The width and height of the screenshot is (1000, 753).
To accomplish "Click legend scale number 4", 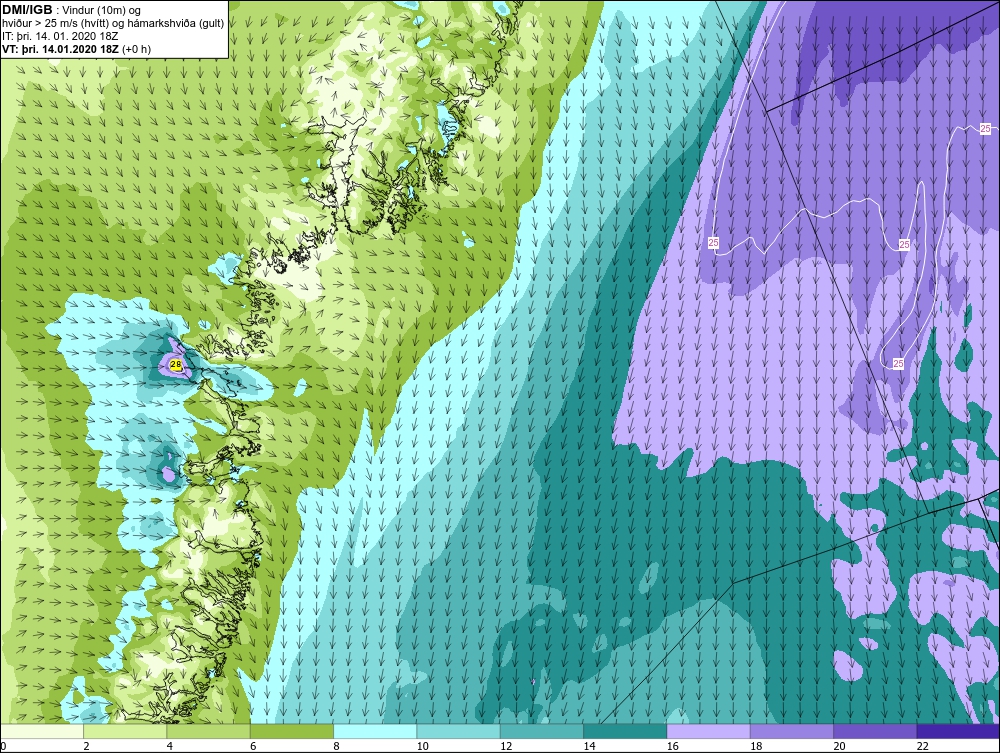I will [x=170, y=746].
